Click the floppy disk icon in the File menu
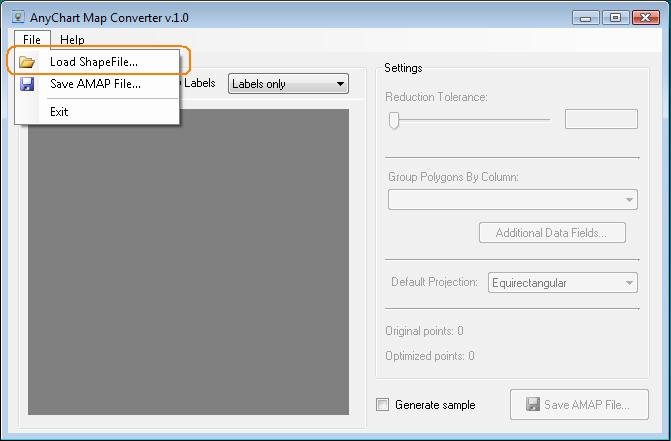This screenshot has width=671, height=441. point(27,84)
